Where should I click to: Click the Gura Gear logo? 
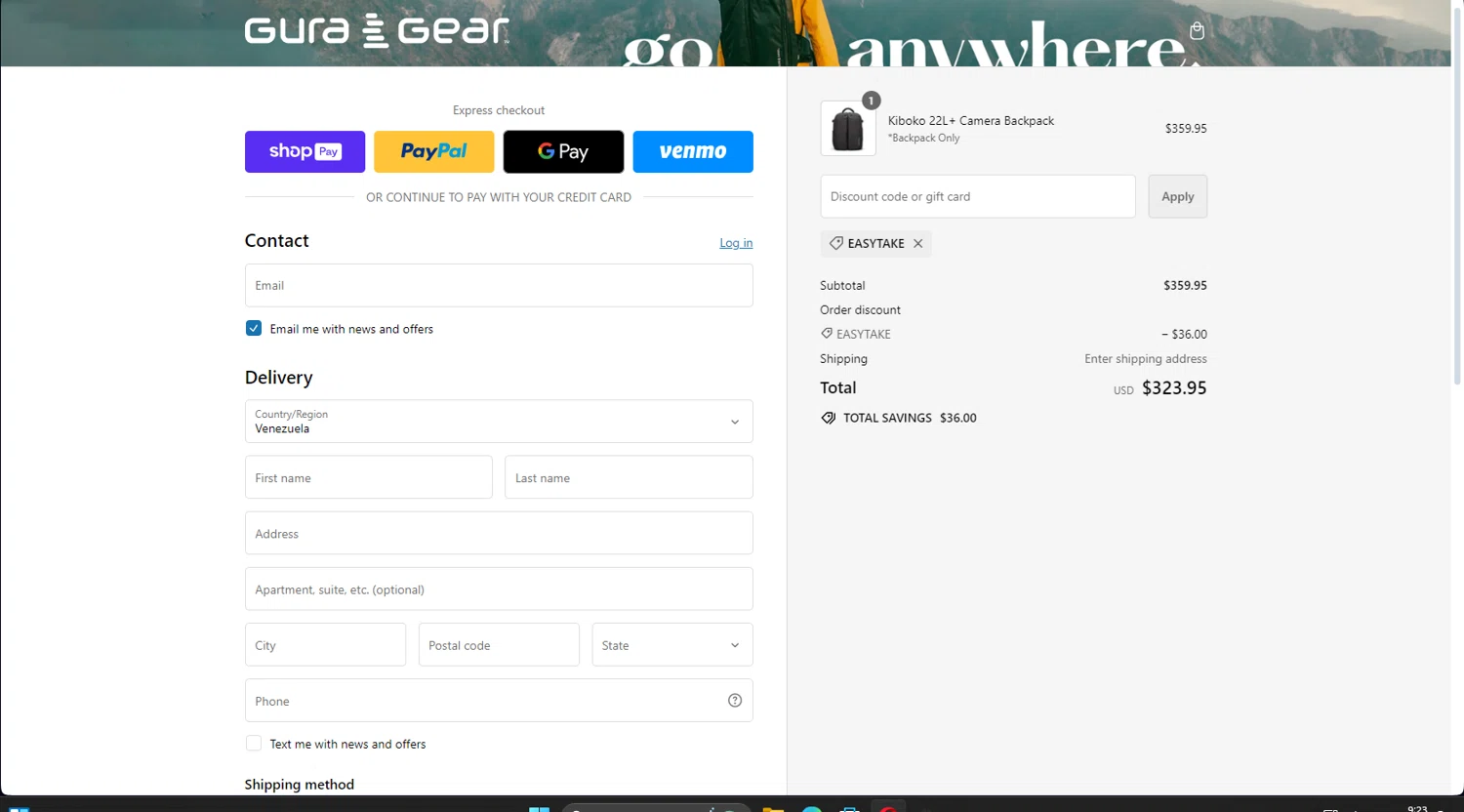[377, 30]
